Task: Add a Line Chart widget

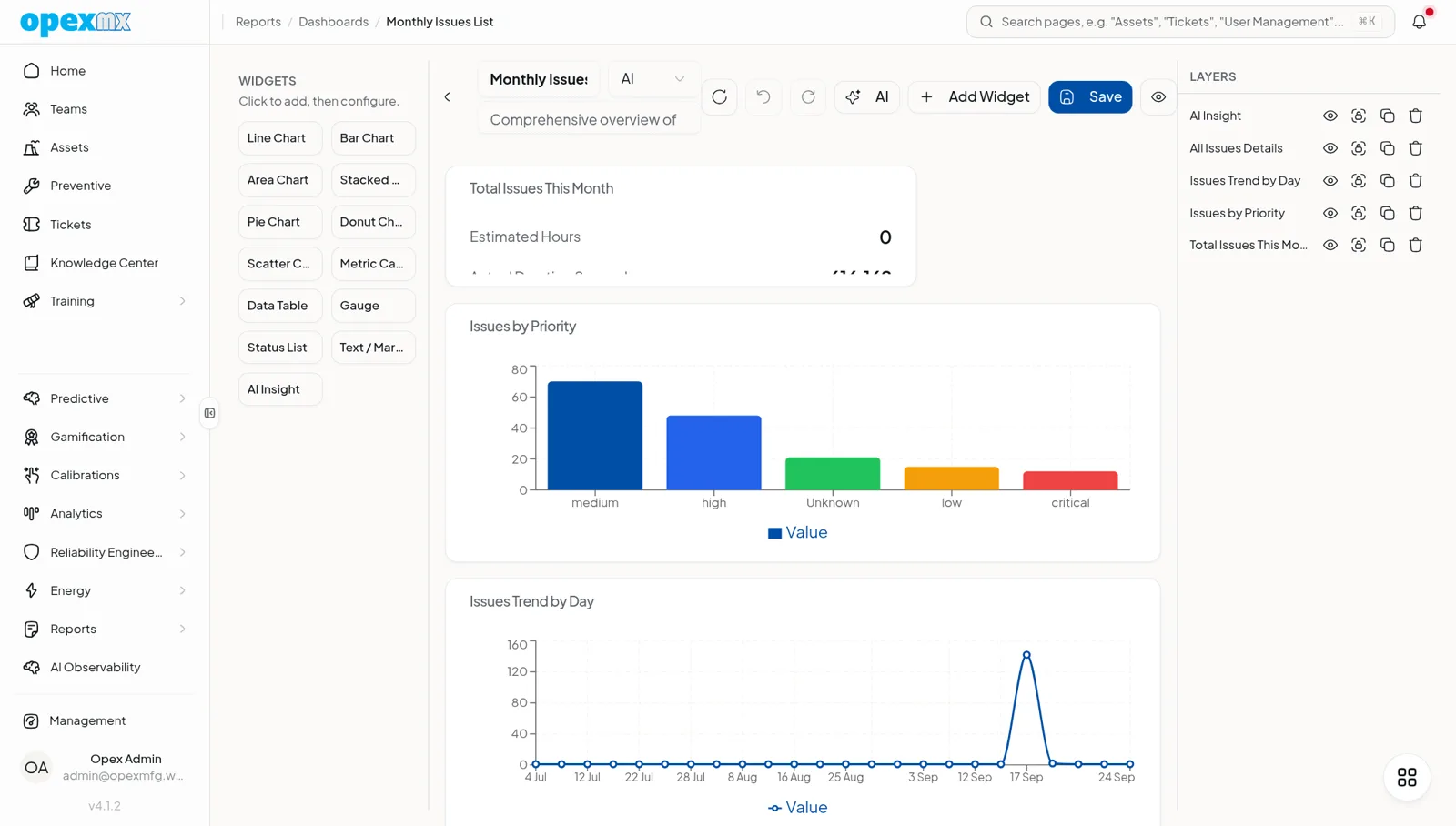Action: [x=280, y=138]
